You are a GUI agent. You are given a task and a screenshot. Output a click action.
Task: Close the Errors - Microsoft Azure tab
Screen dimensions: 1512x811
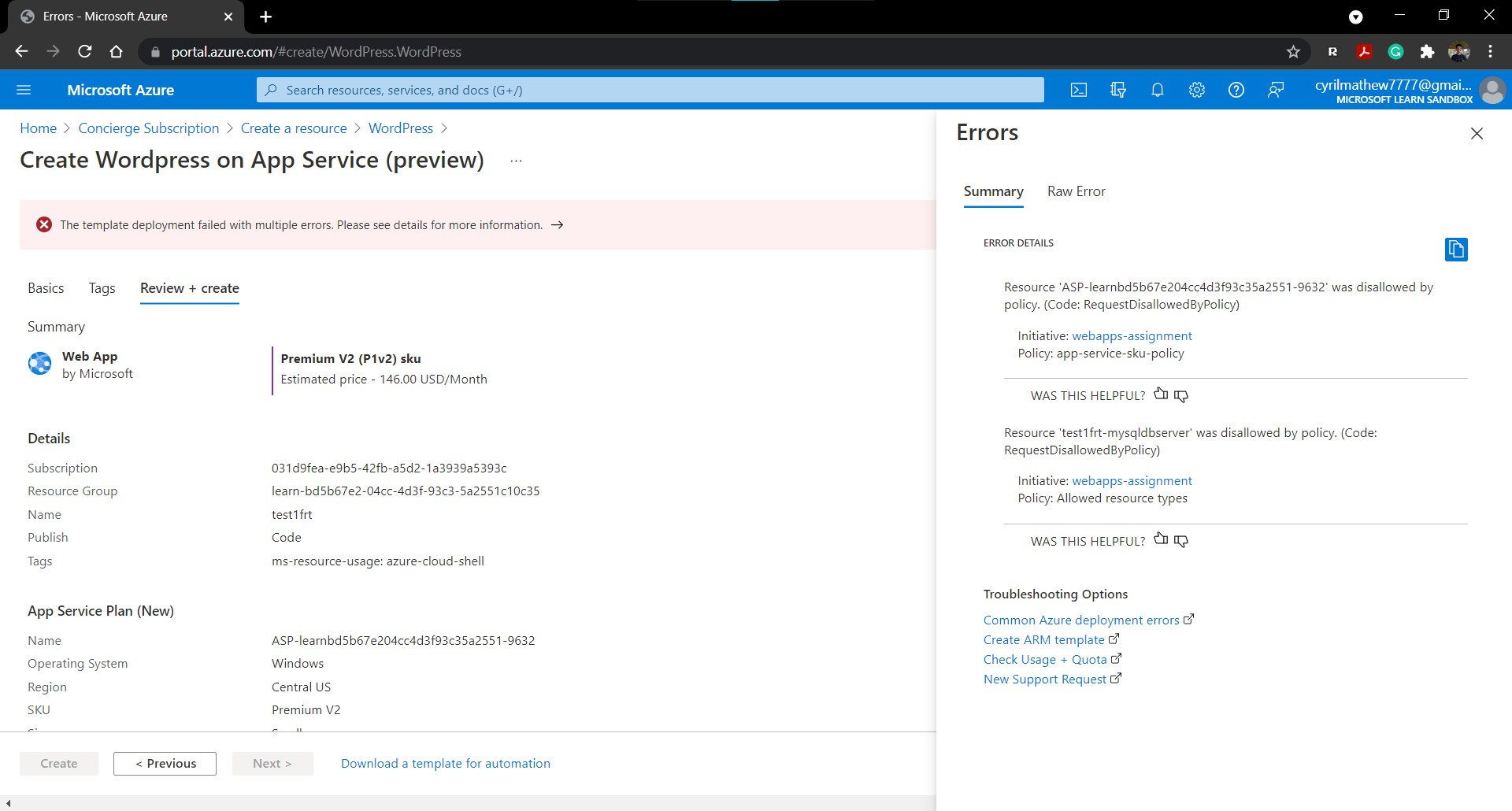[228, 17]
